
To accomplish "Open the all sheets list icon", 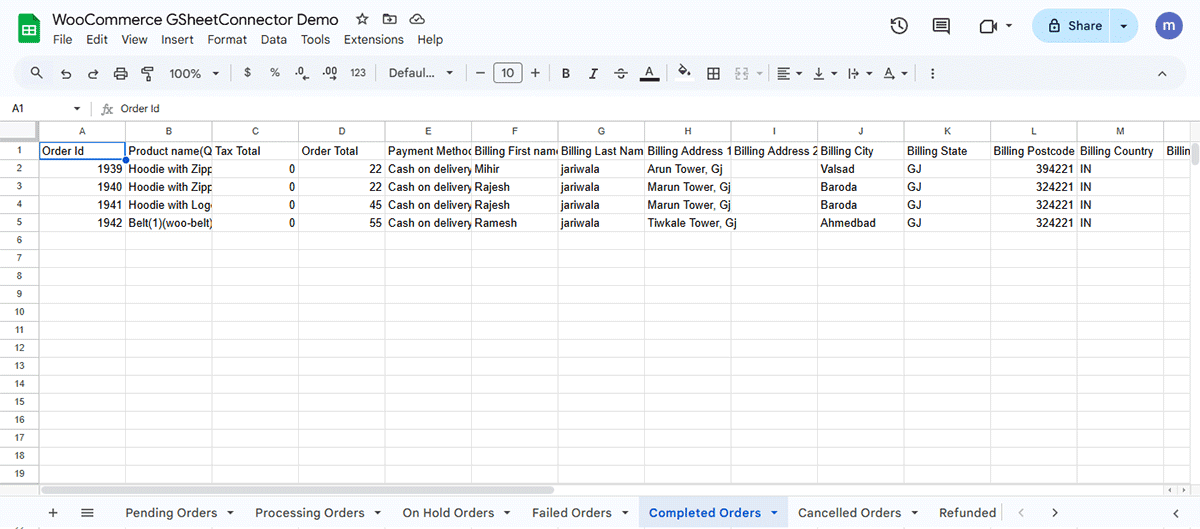I will [x=87, y=512].
